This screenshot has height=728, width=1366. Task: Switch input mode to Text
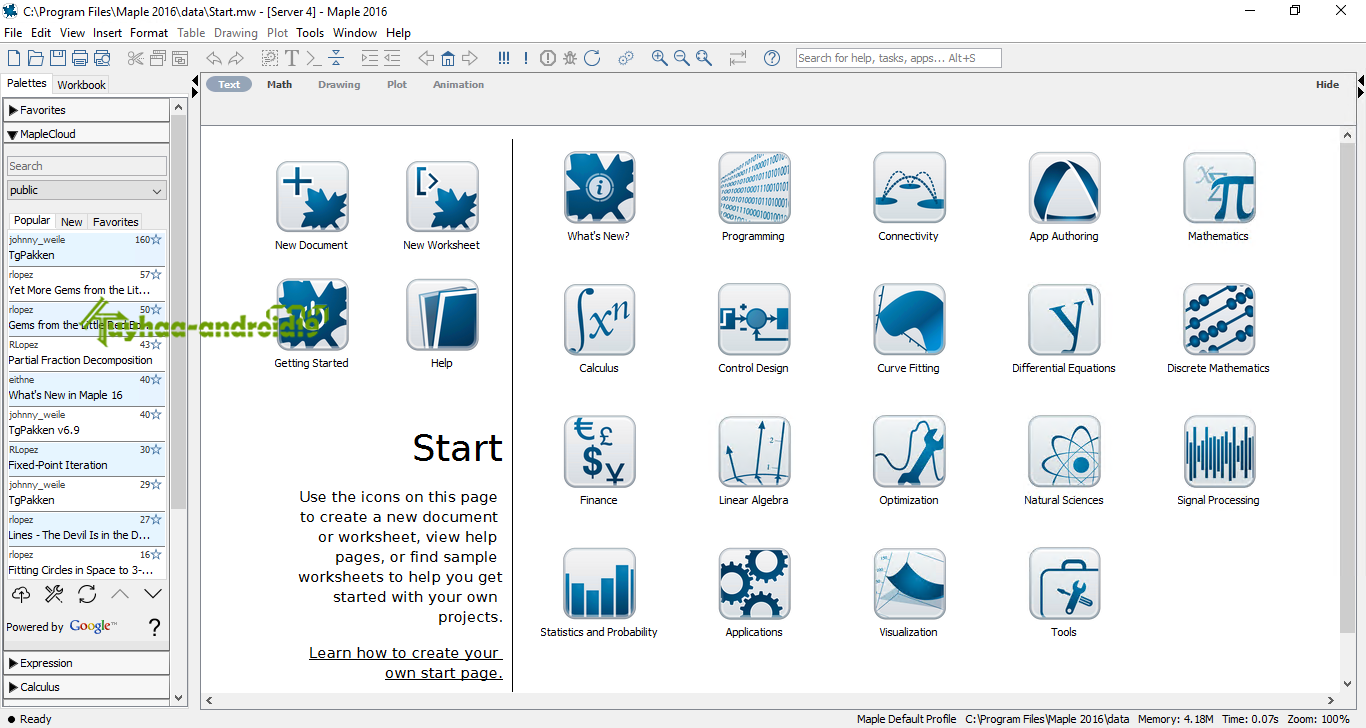230,85
